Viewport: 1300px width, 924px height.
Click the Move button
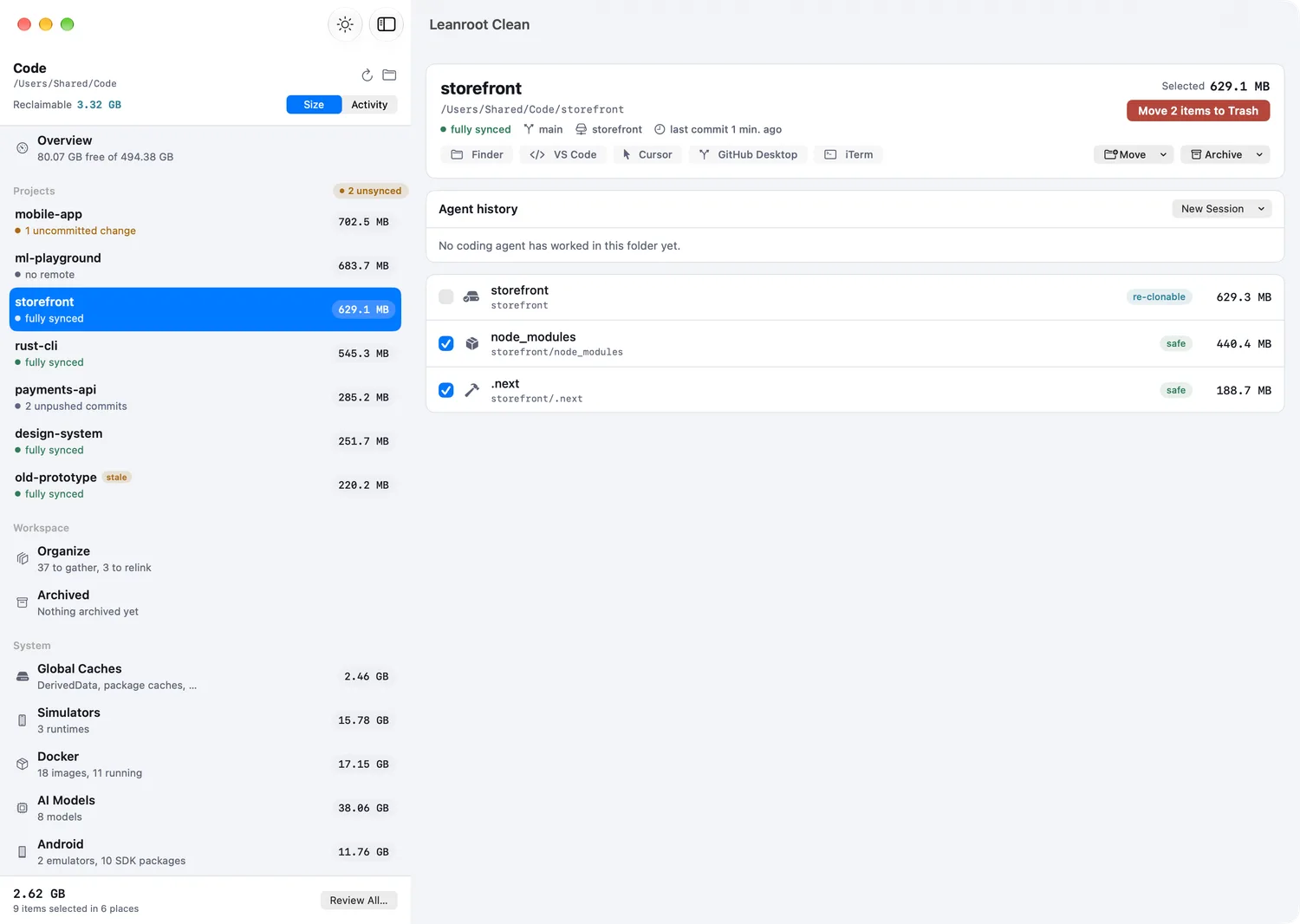[x=1125, y=154]
